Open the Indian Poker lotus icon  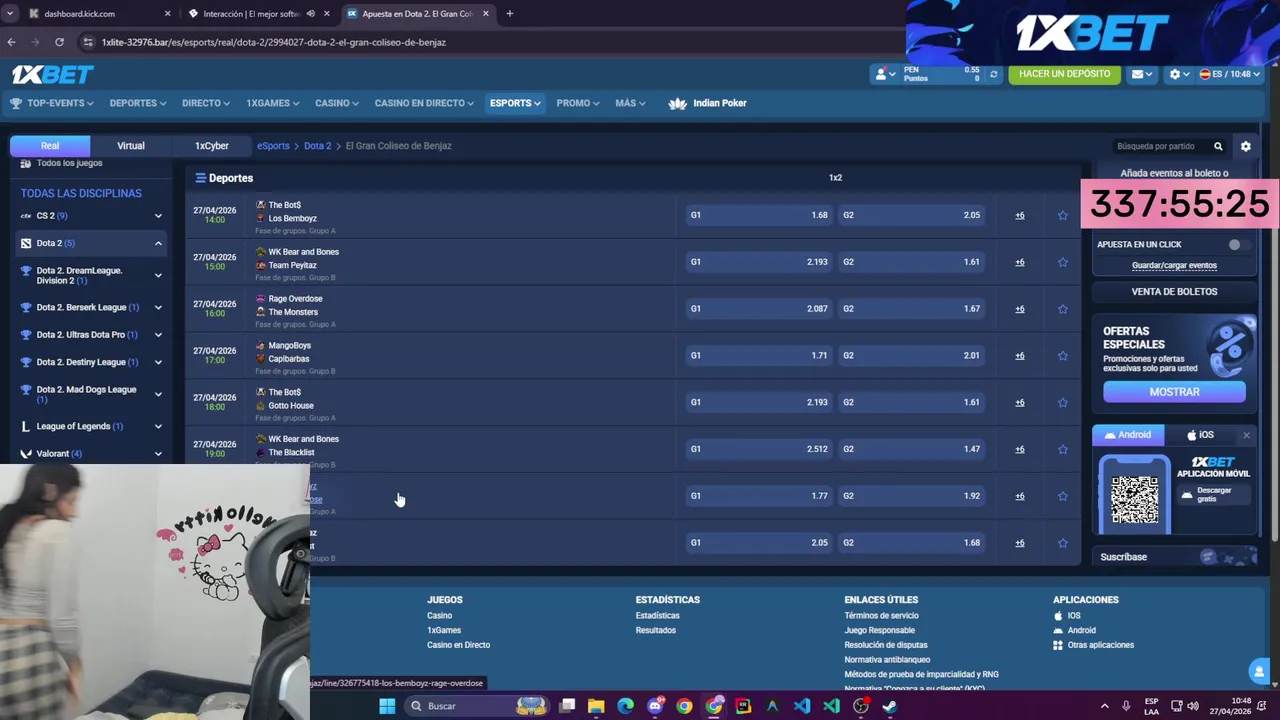[x=677, y=103]
